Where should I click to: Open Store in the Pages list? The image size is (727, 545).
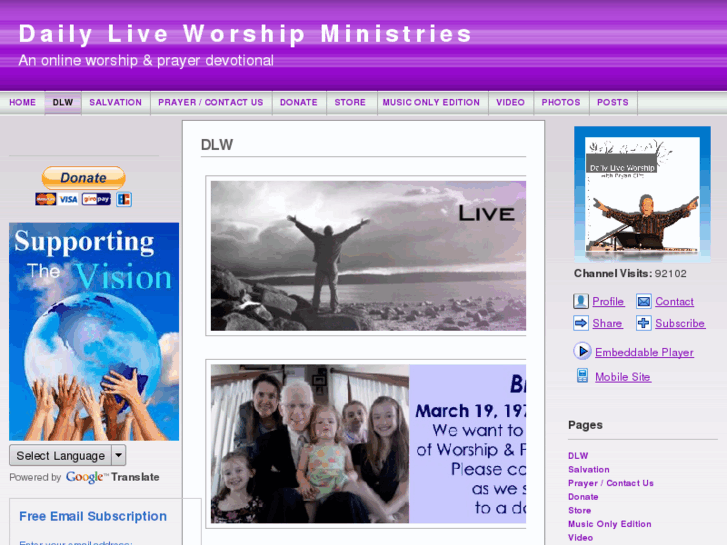click(x=580, y=510)
